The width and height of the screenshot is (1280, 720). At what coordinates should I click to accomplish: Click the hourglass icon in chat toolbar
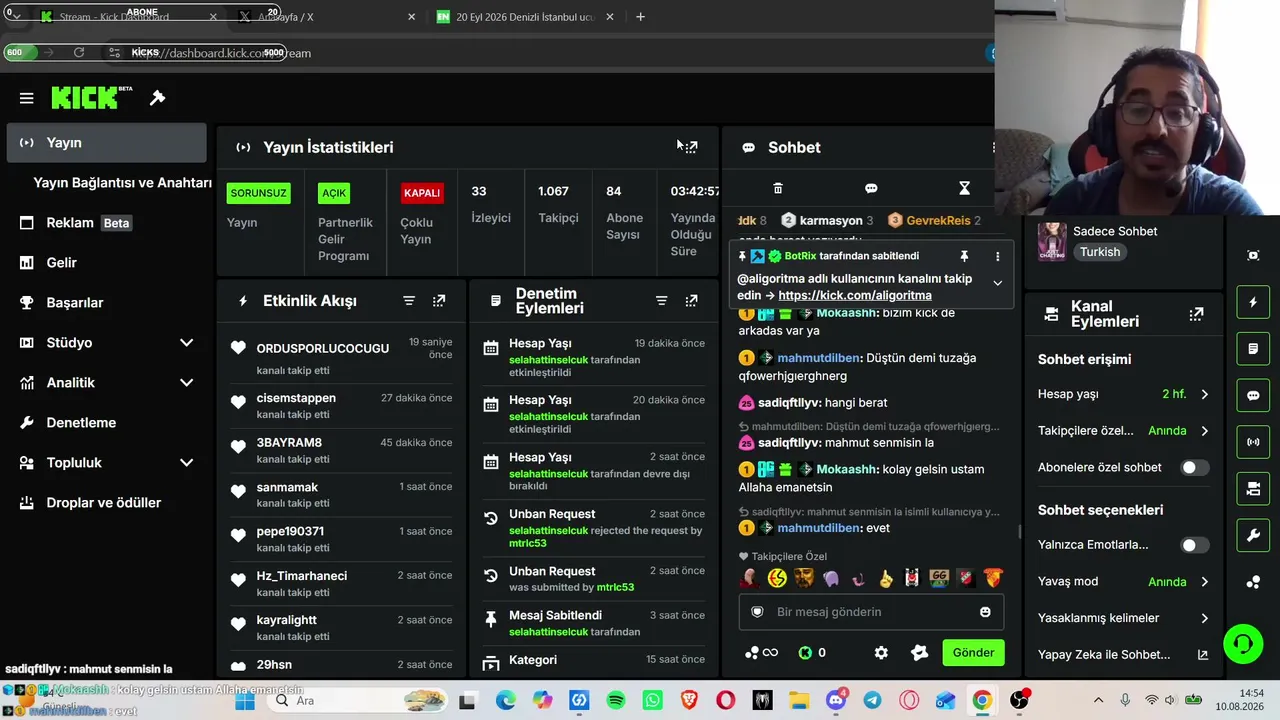coord(964,188)
